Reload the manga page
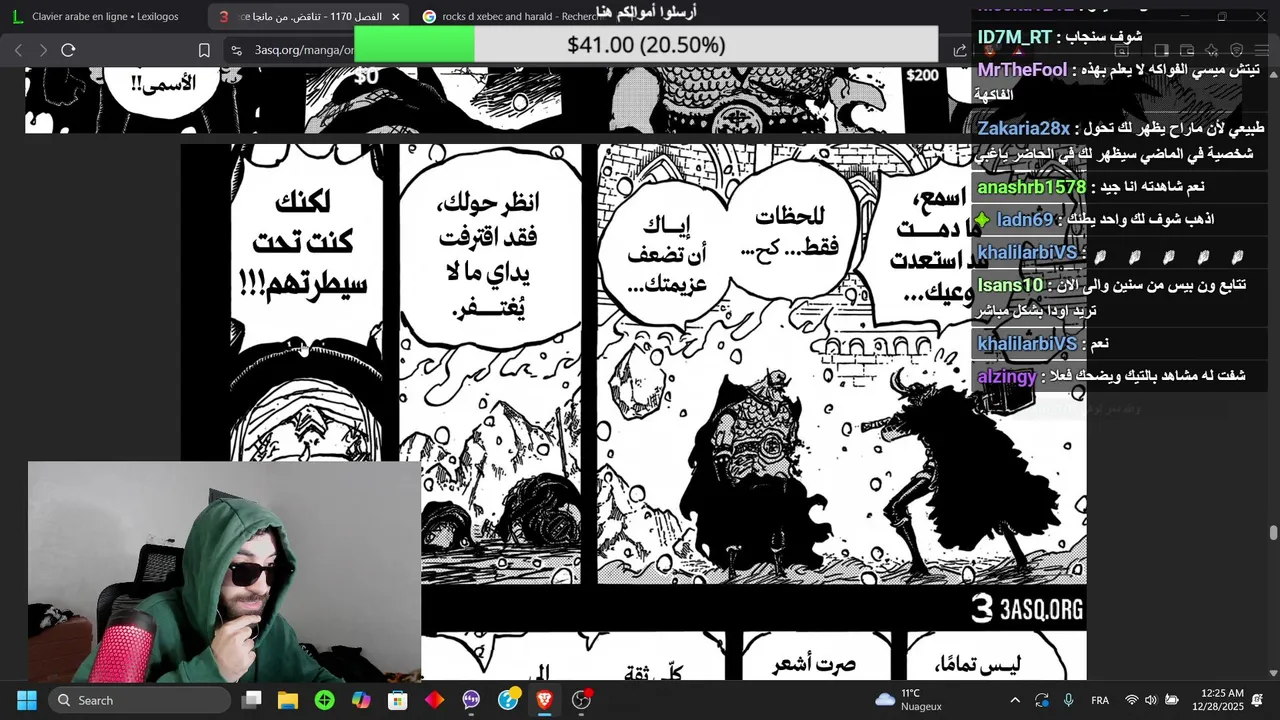The height and width of the screenshot is (720, 1280). point(68,50)
